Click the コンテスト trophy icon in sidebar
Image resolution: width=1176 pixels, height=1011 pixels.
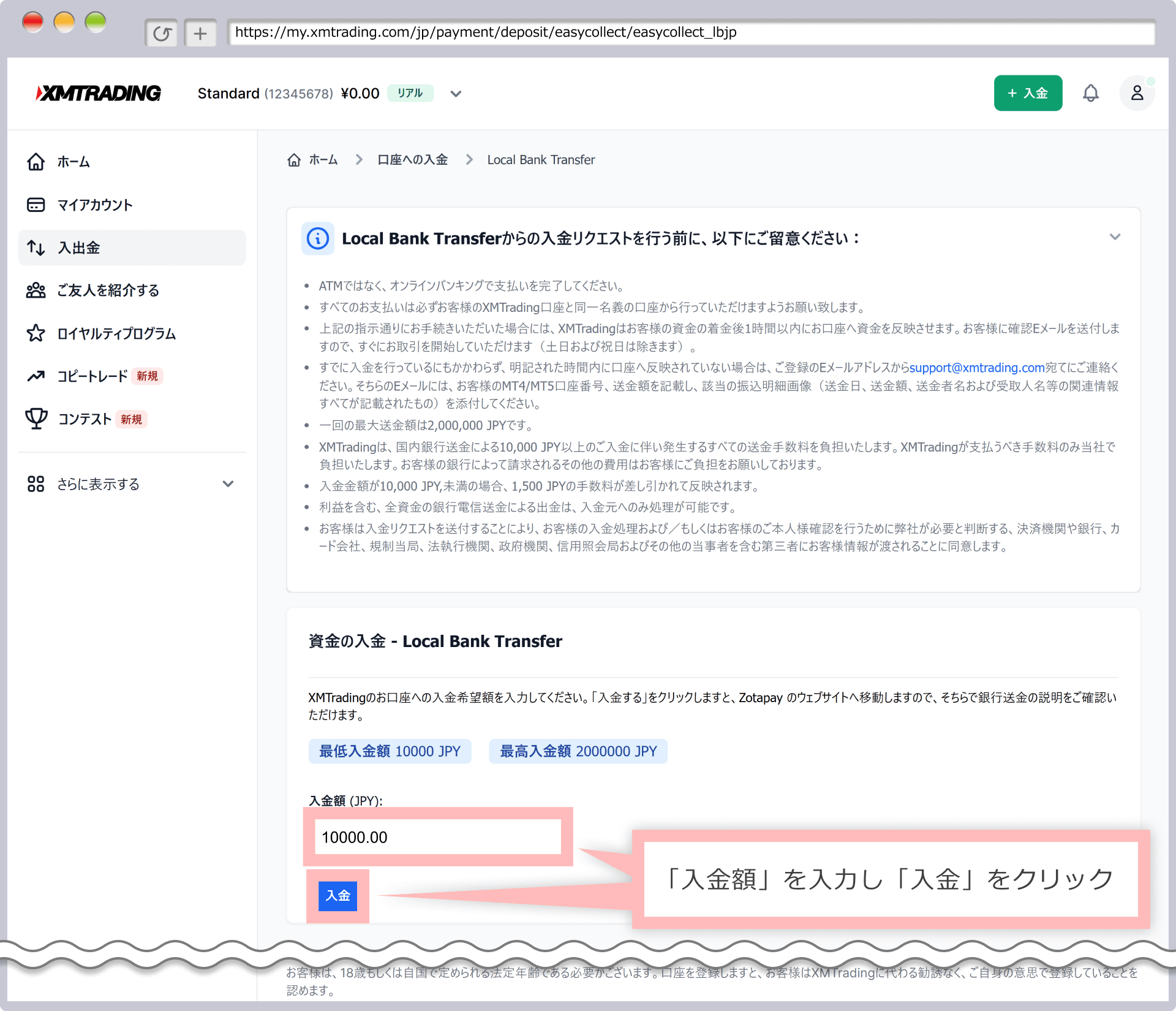(36, 419)
